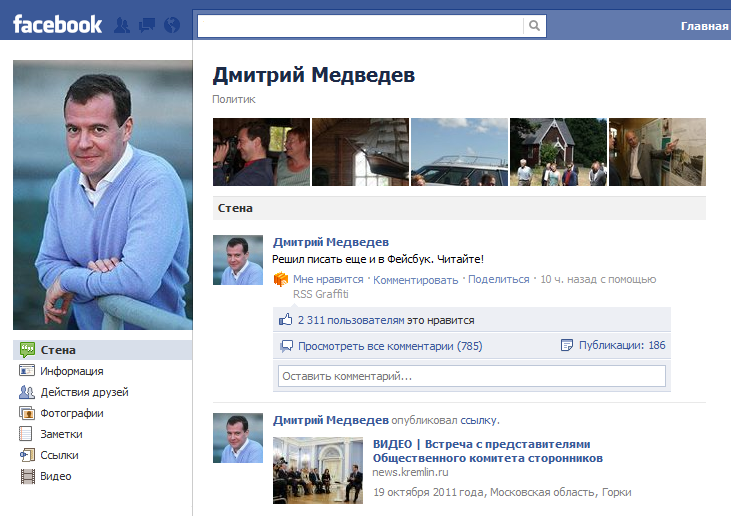Click the search magnifier button
Viewport: 731px width, 516px height.
tap(536, 26)
